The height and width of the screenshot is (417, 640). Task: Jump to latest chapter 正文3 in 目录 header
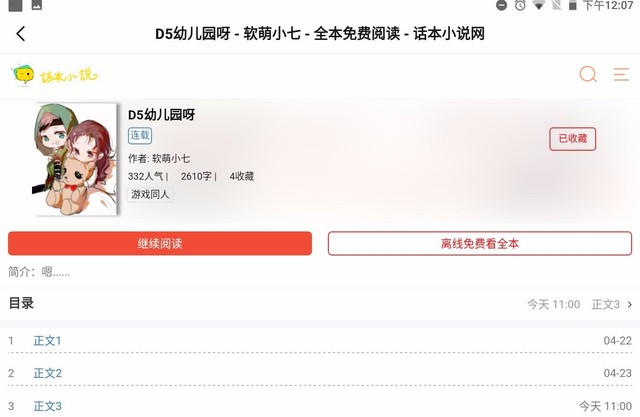606,304
